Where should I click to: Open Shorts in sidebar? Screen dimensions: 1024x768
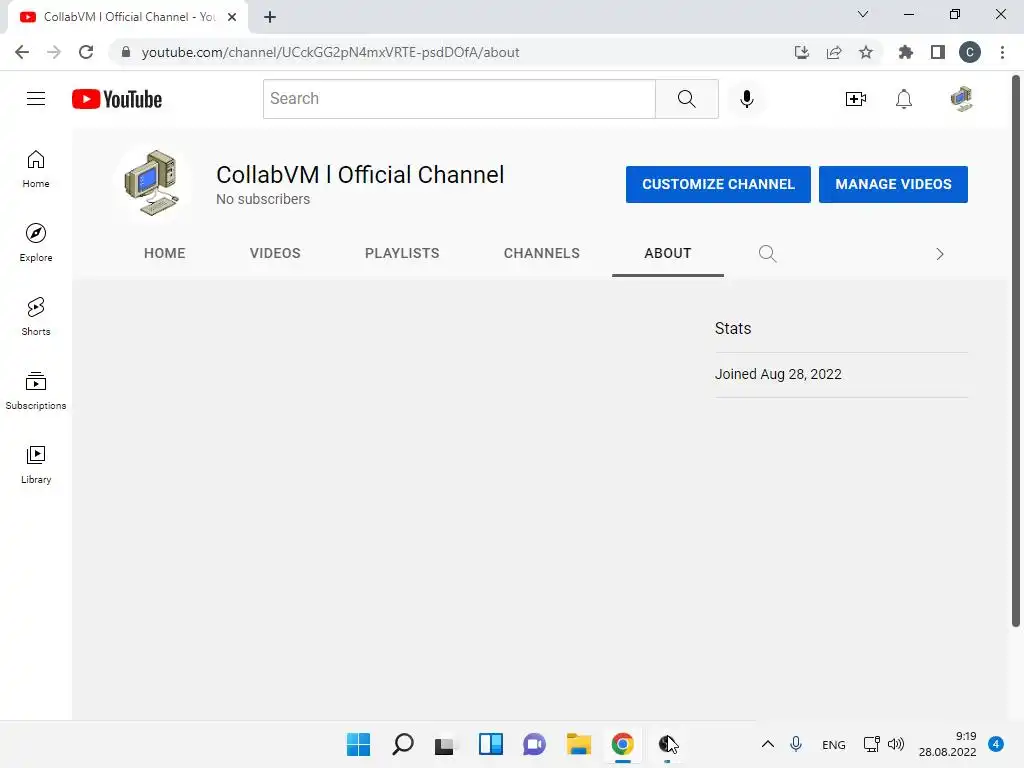tap(36, 317)
